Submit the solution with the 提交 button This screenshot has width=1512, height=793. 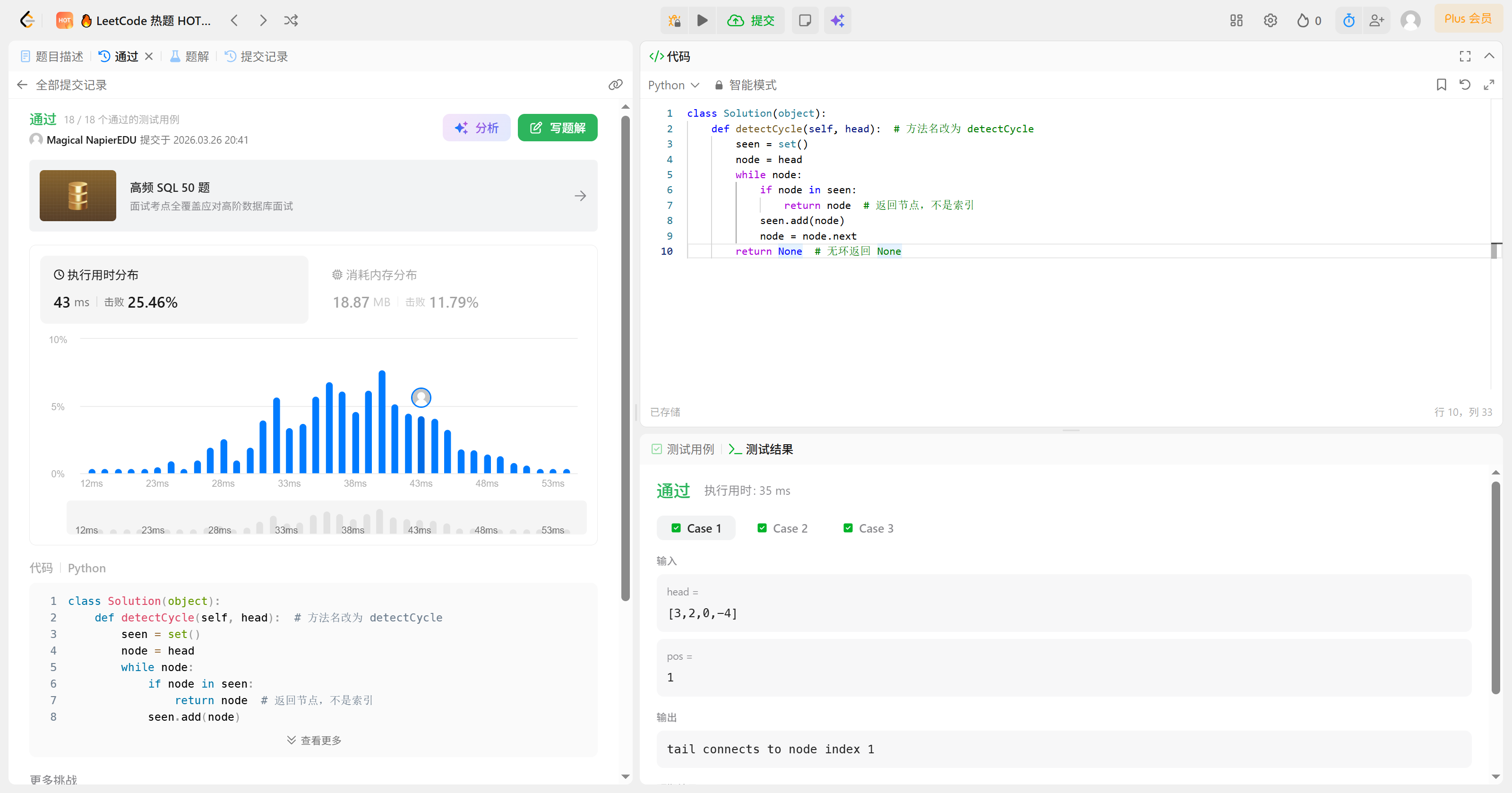[x=751, y=20]
